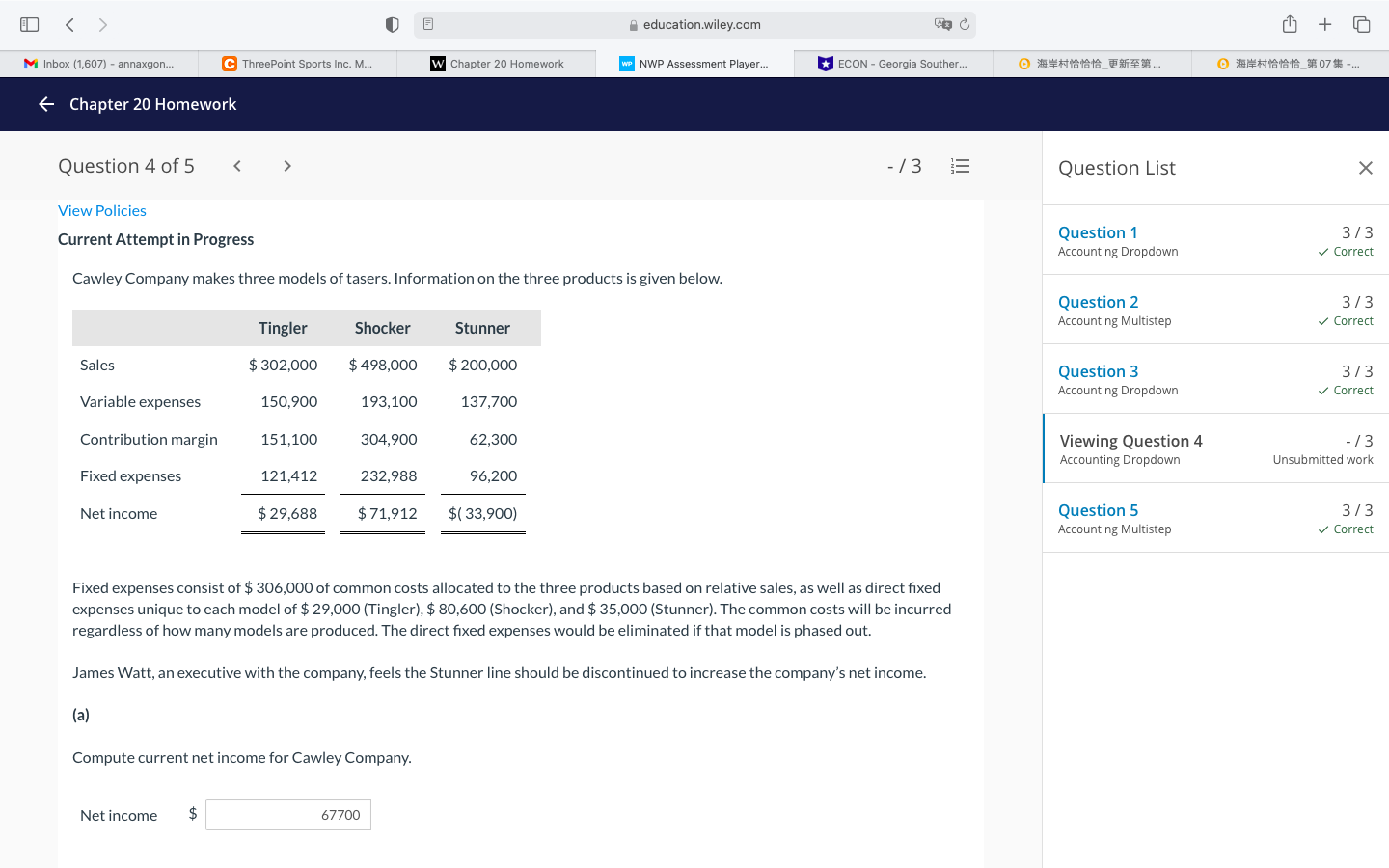The height and width of the screenshot is (868, 1389).
Task: Toggle the privacy shield icon in toolbar
Action: tap(392, 24)
